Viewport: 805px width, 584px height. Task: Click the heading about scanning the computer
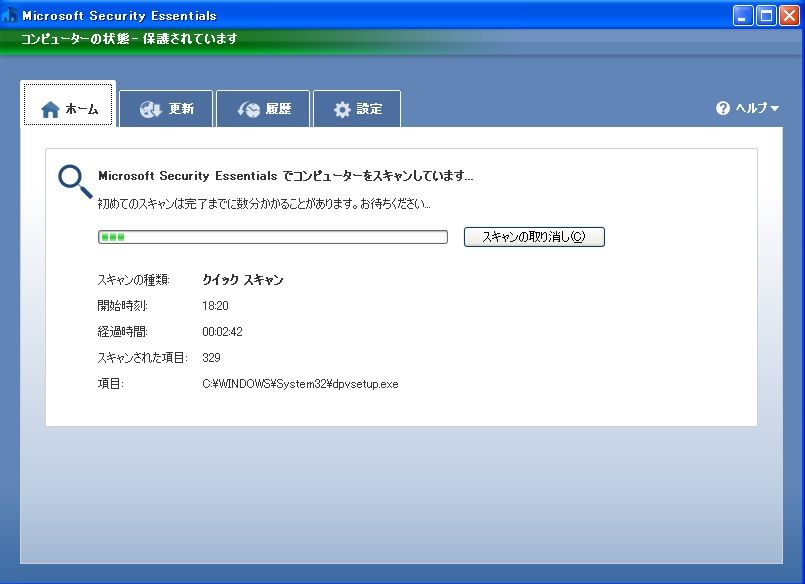[285, 176]
